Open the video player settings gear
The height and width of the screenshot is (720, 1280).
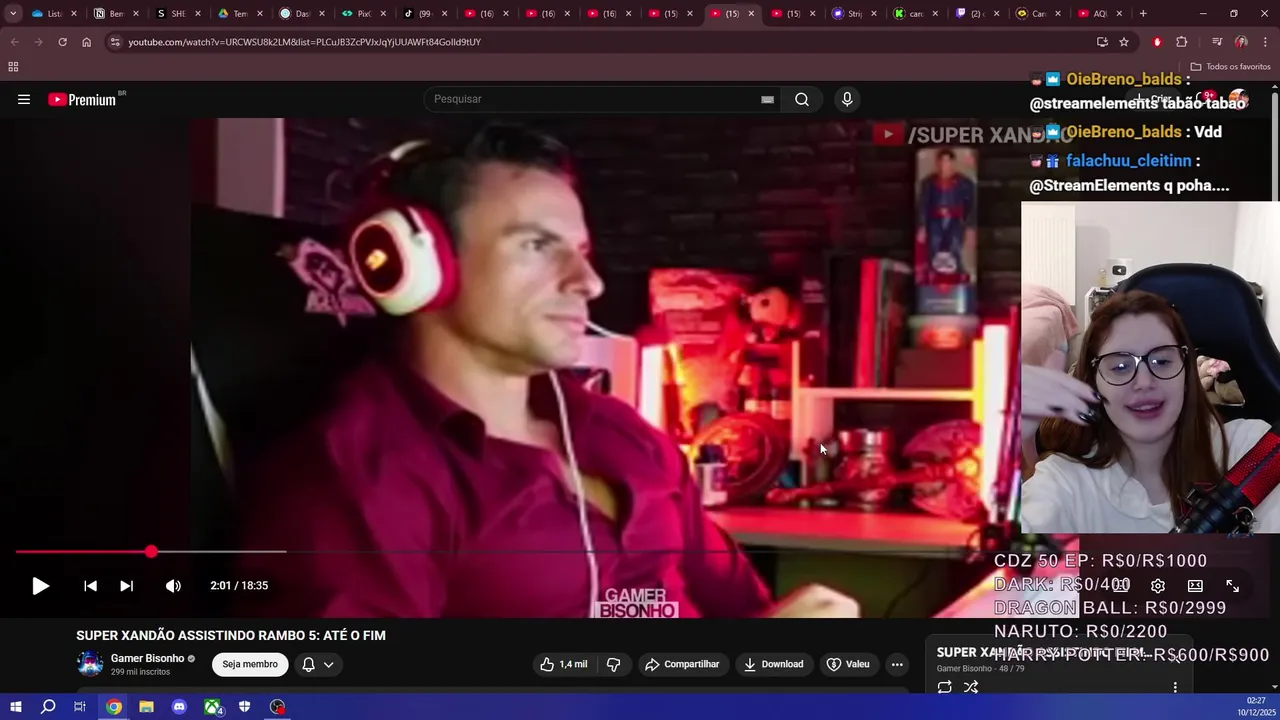tap(1158, 586)
